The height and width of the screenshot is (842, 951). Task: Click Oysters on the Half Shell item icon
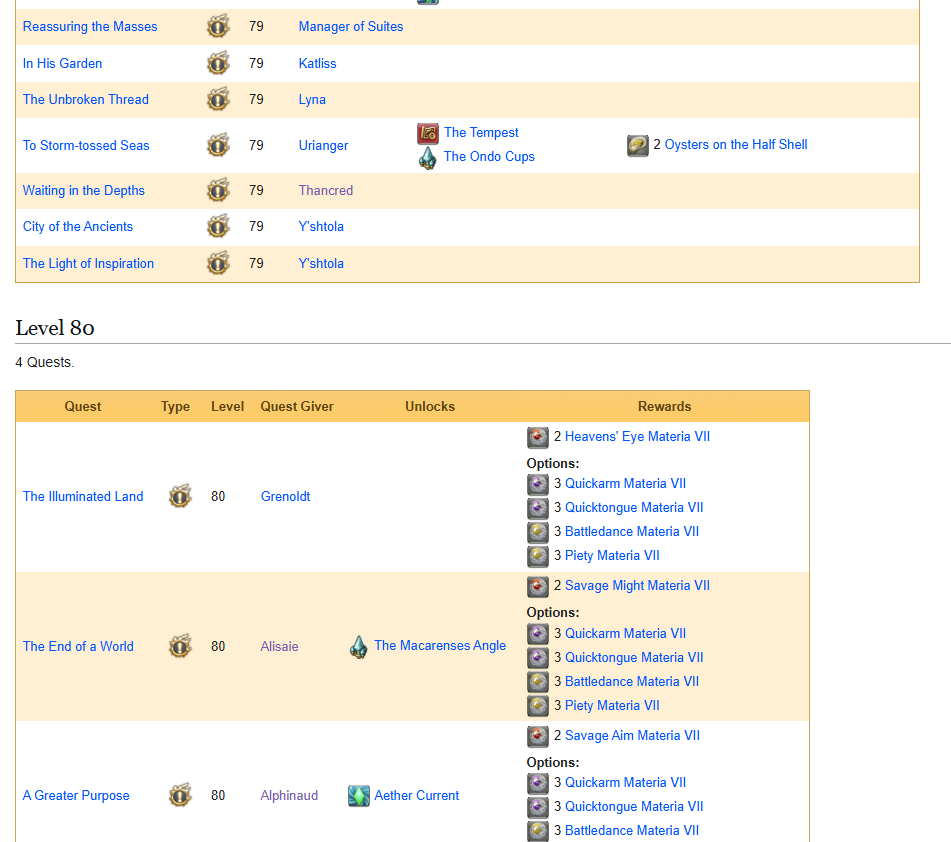pos(638,146)
